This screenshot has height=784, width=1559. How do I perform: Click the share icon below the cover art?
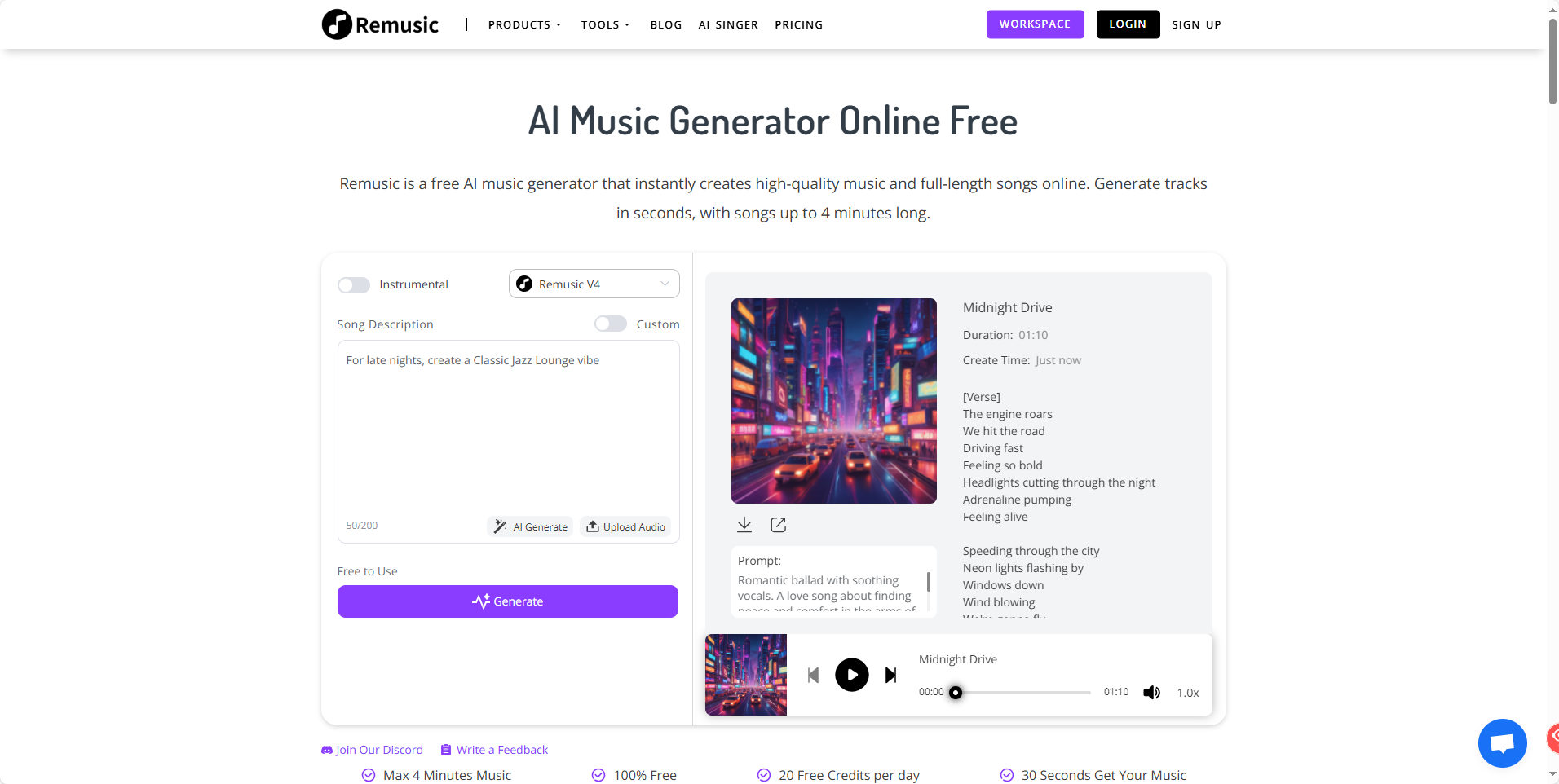pos(779,525)
